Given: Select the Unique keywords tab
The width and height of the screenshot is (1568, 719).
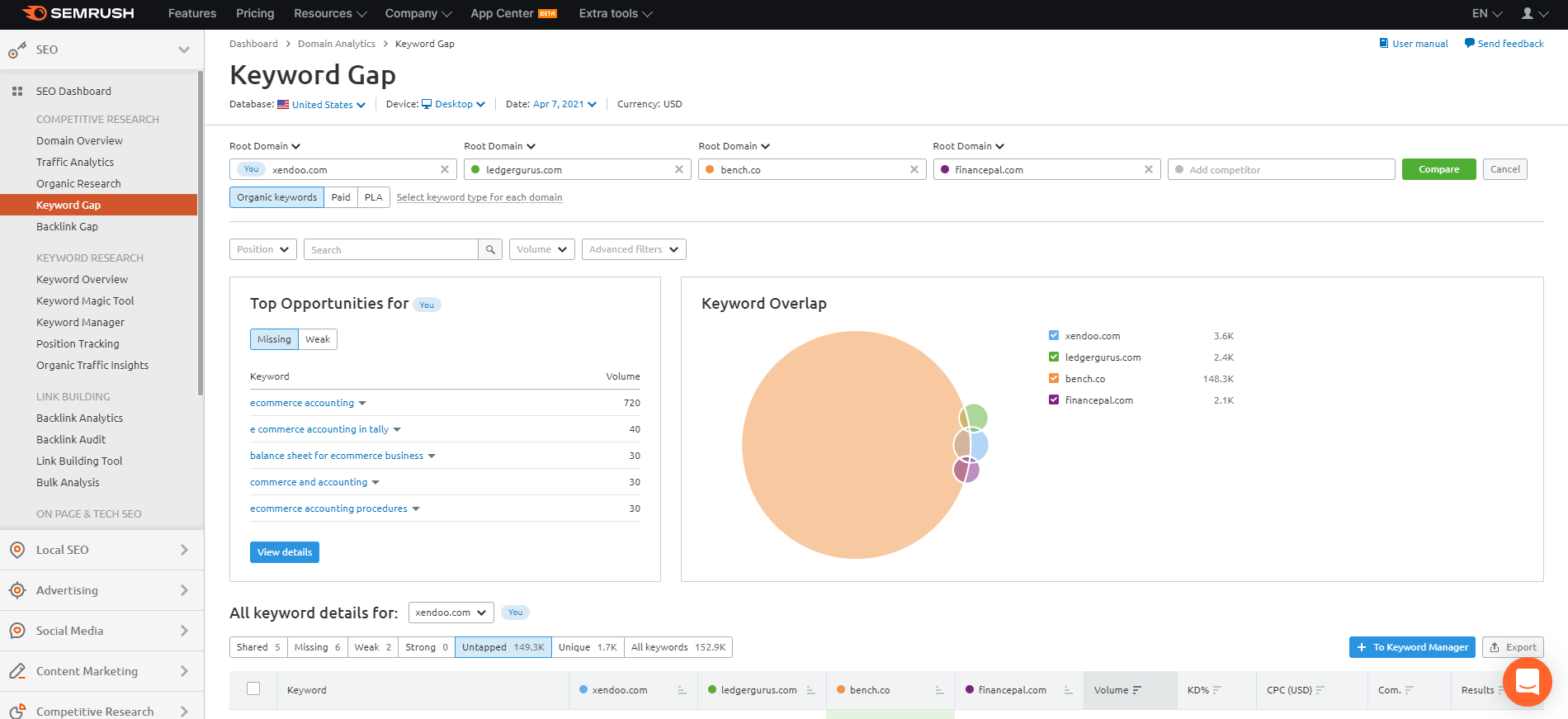Looking at the screenshot, I should pyautogui.click(x=587, y=647).
